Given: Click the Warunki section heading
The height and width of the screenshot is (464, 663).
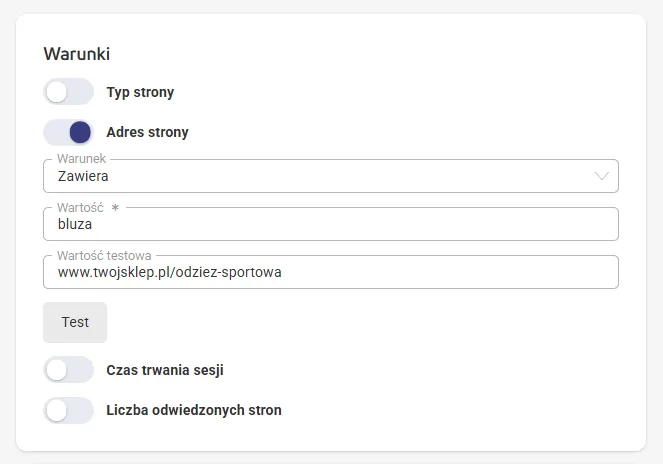Looking at the screenshot, I should tap(77, 54).
